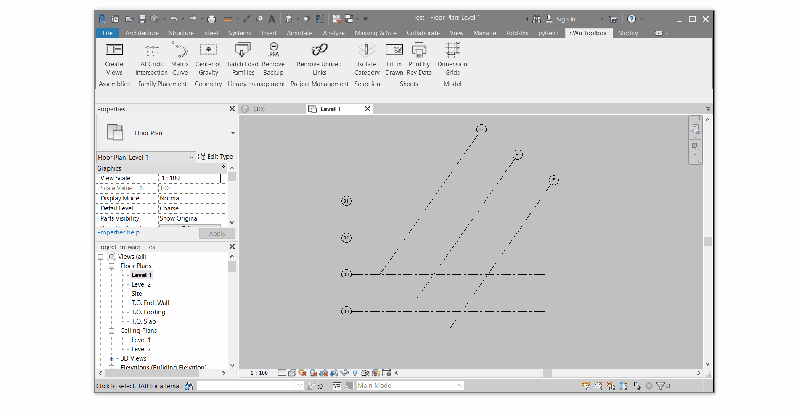Click the Remove Backup tool
This screenshot has height=414, width=800.
coord(273,59)
